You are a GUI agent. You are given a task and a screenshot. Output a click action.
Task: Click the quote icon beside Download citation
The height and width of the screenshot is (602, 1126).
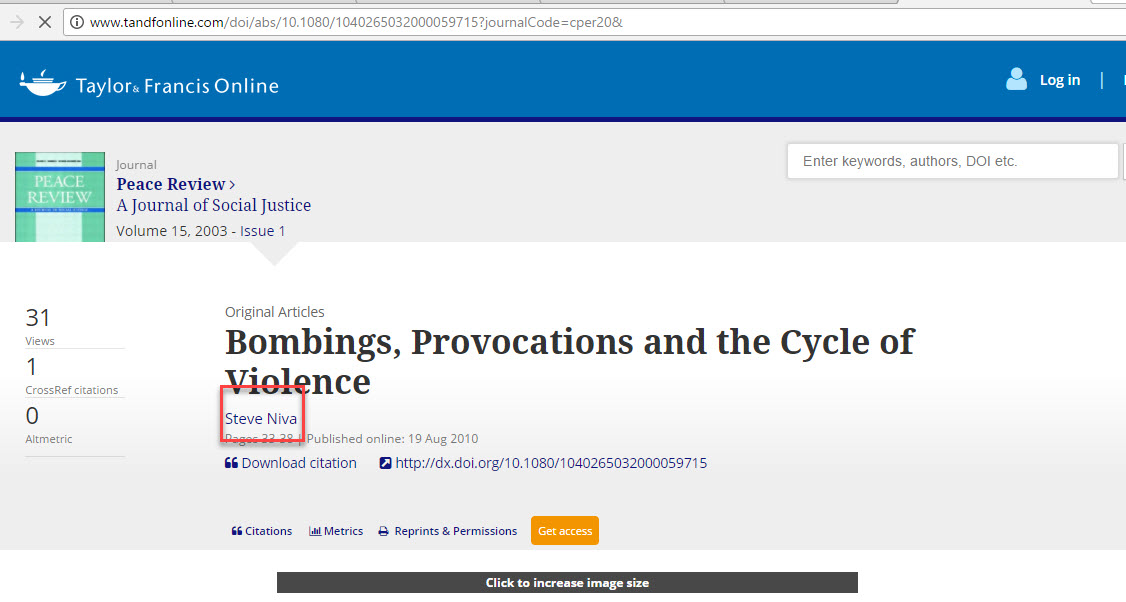231,463
